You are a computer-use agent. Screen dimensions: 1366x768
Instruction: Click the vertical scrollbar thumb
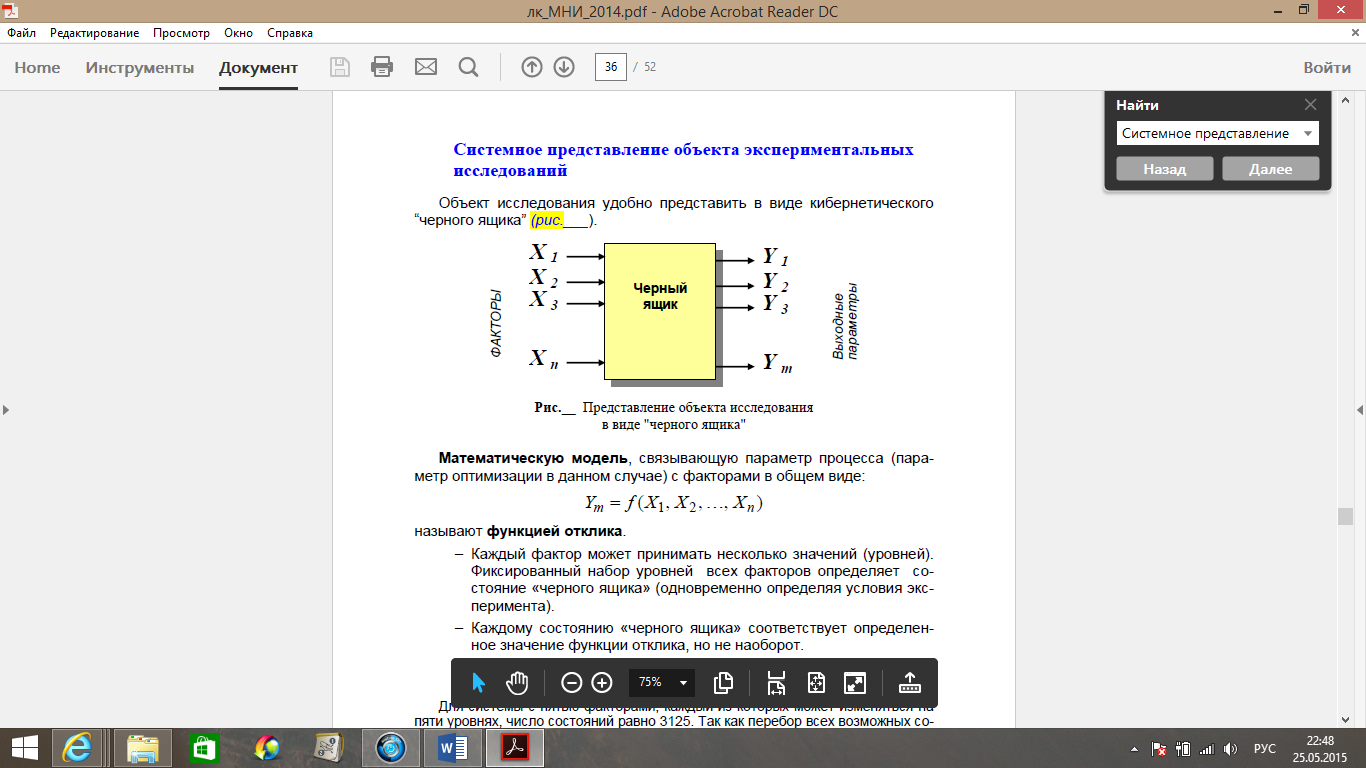1345,517
